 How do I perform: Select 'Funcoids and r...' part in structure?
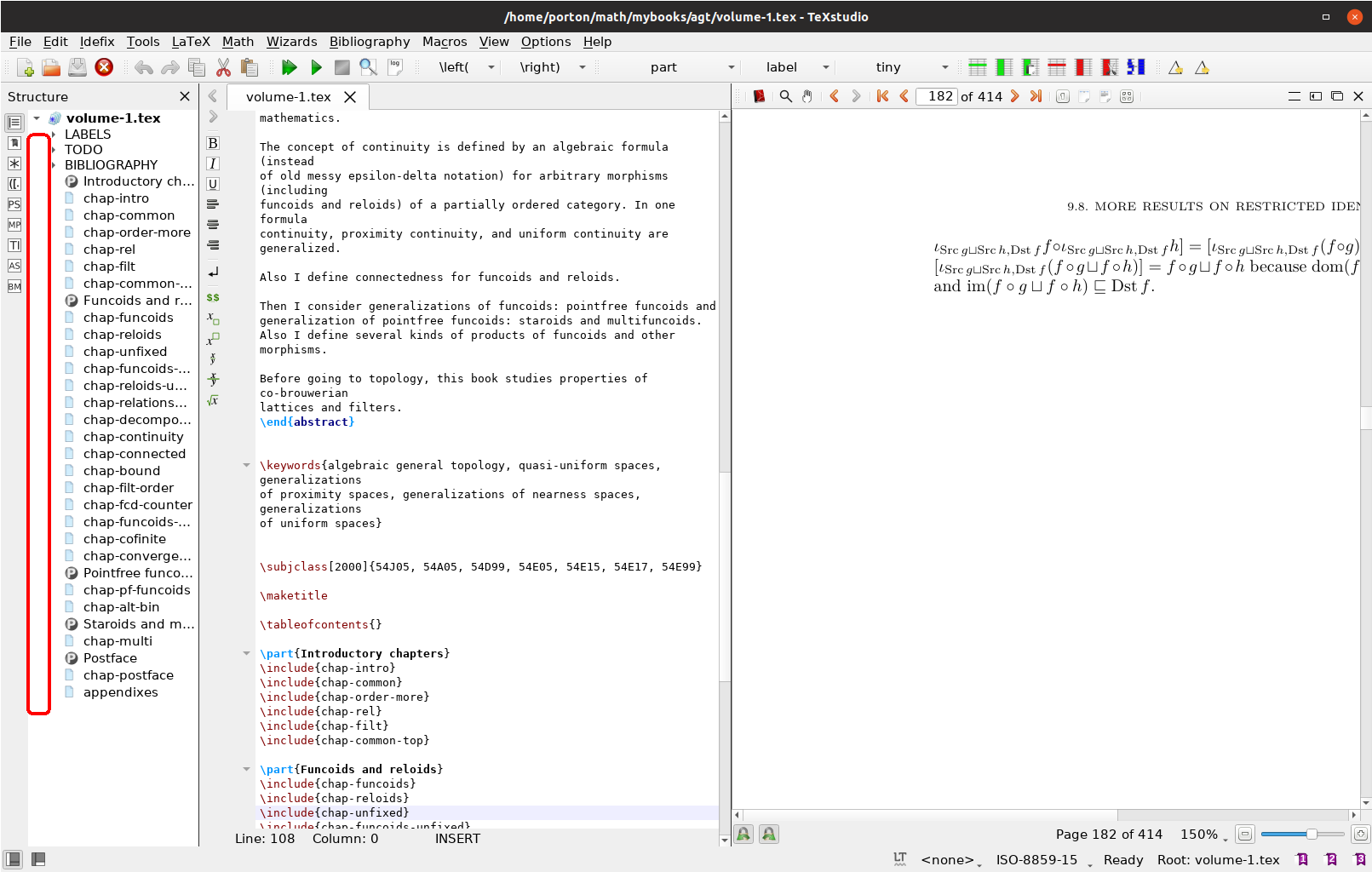click(x=129, y=301)
